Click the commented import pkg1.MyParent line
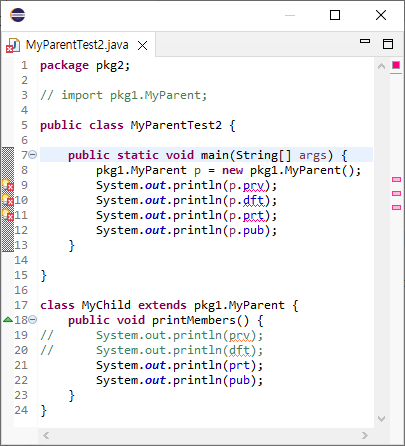 click(x=124, y=95)
